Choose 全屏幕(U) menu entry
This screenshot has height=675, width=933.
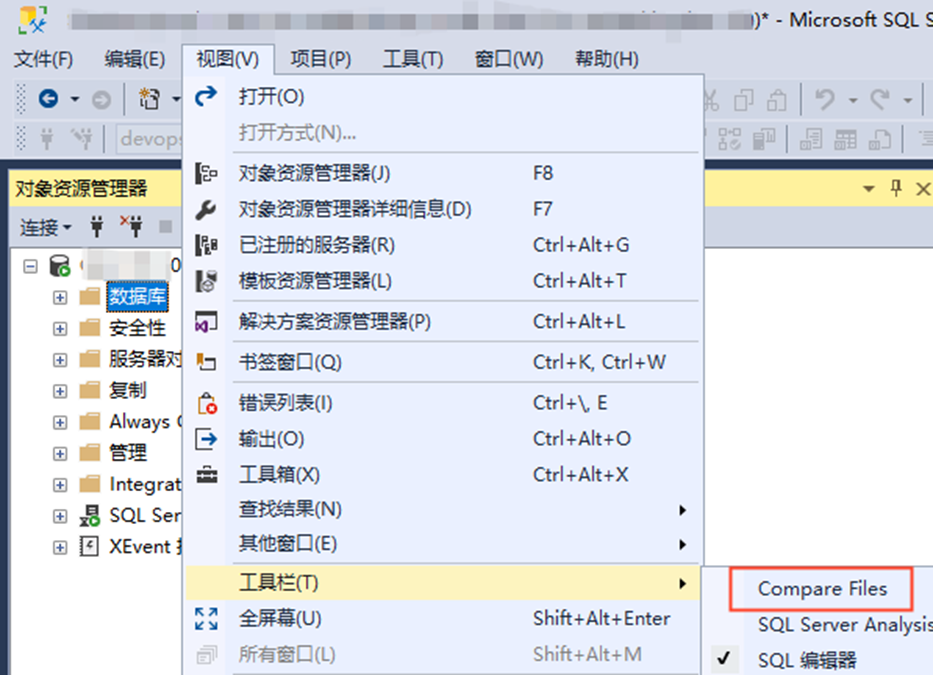point(443,619)
